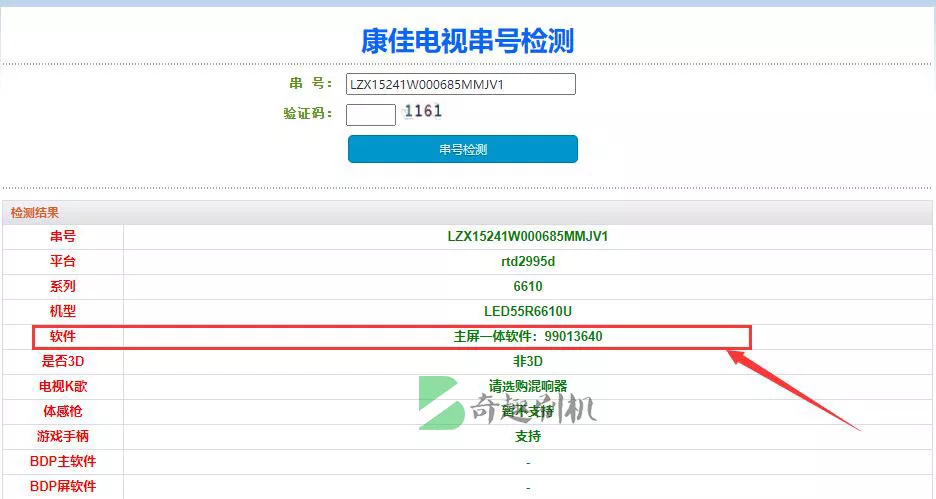936x499 pixels.
Task: Select the platform value rtd2995d
Action: pyautogui.click(x=528, y=261)
